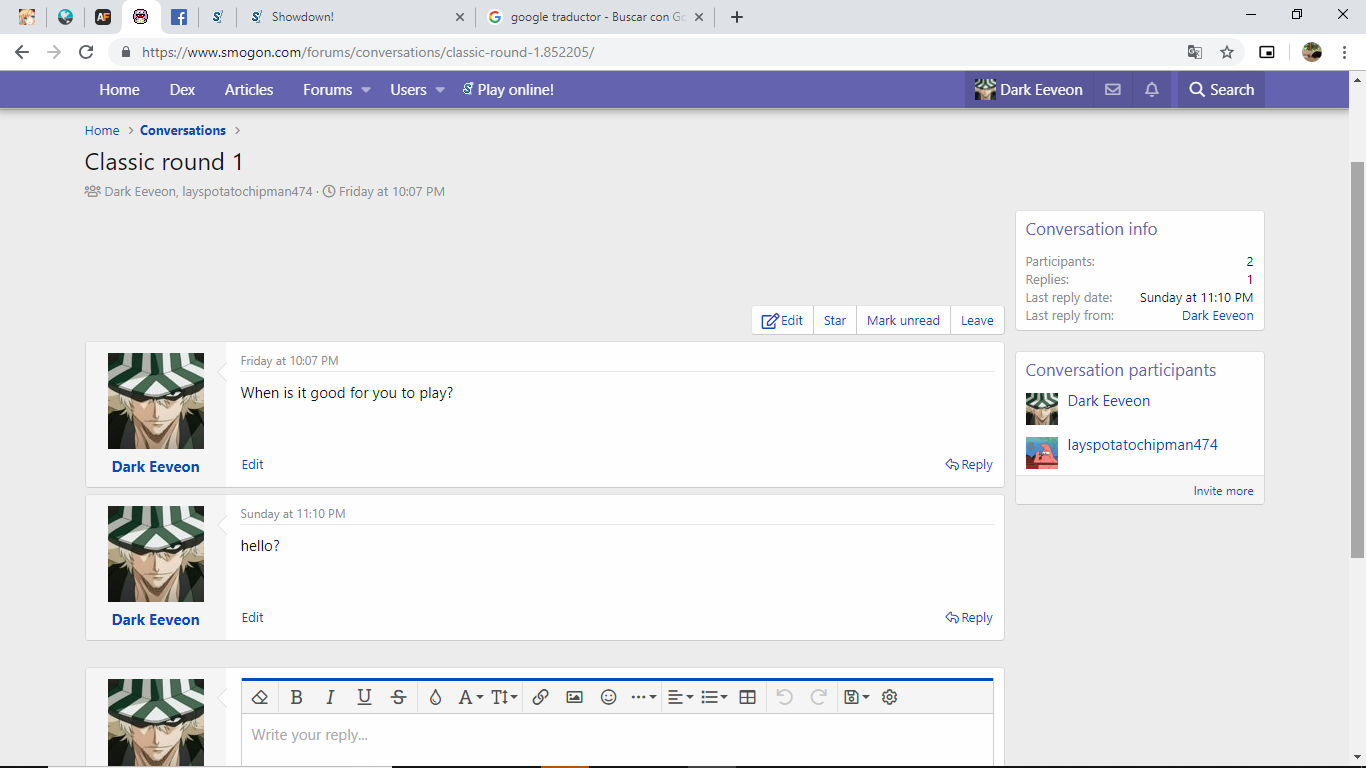Click the insert link icon
Image resolution: width=1366 pixels, height=768 pixels.
tap(540, 697)
